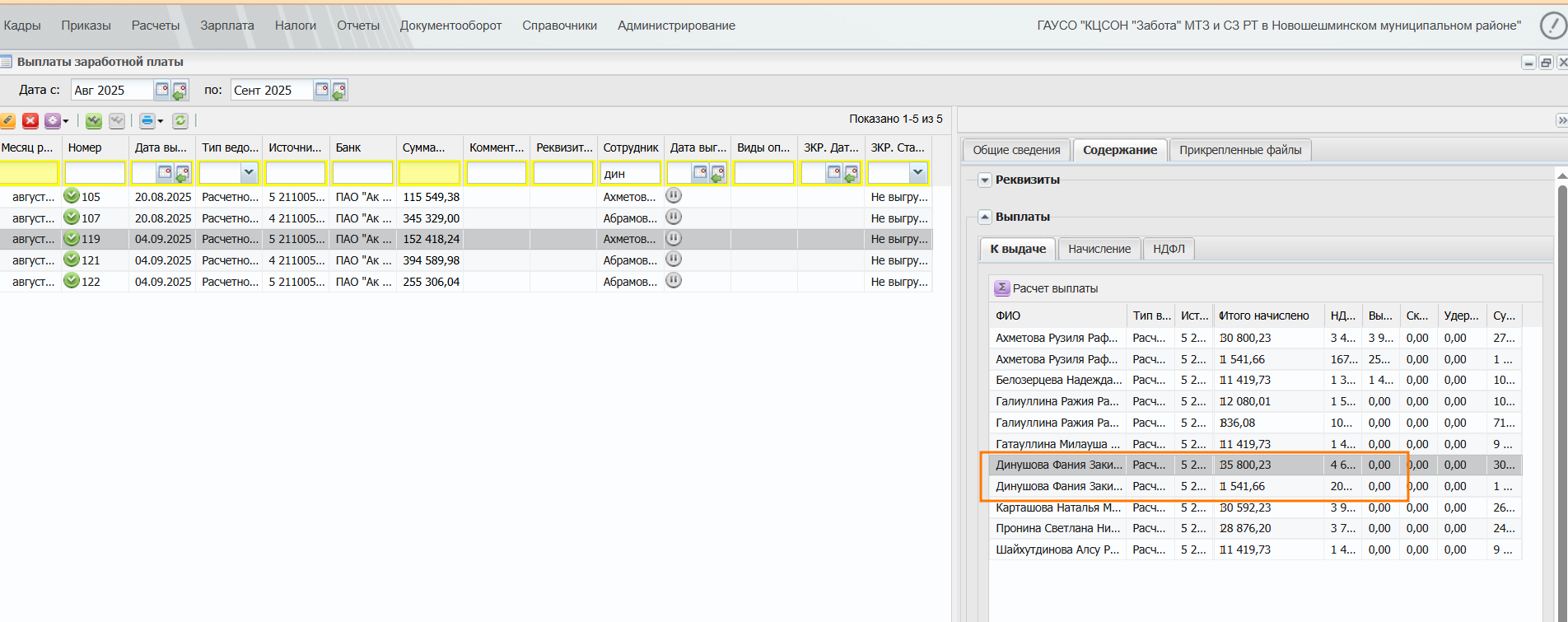The image size is (1568, 622).
Task: Switch to 'Начисление' tab
Action: [x=1099, y=249]
